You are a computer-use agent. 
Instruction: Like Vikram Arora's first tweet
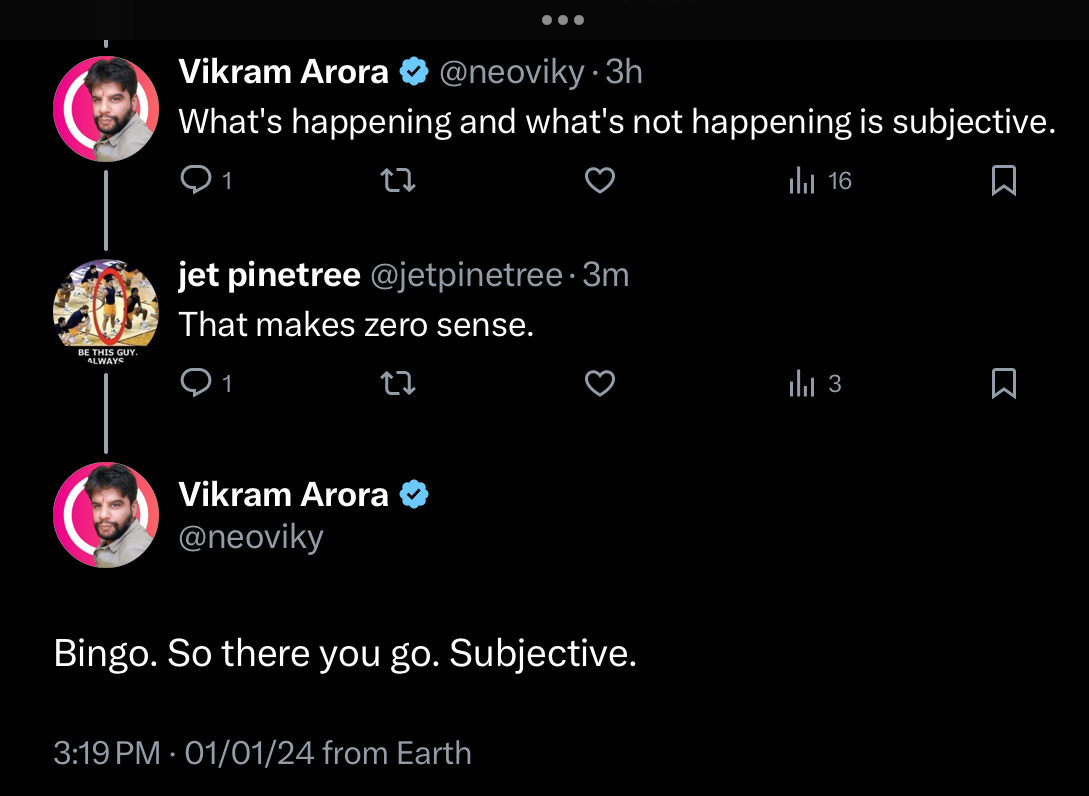[599, 180]
